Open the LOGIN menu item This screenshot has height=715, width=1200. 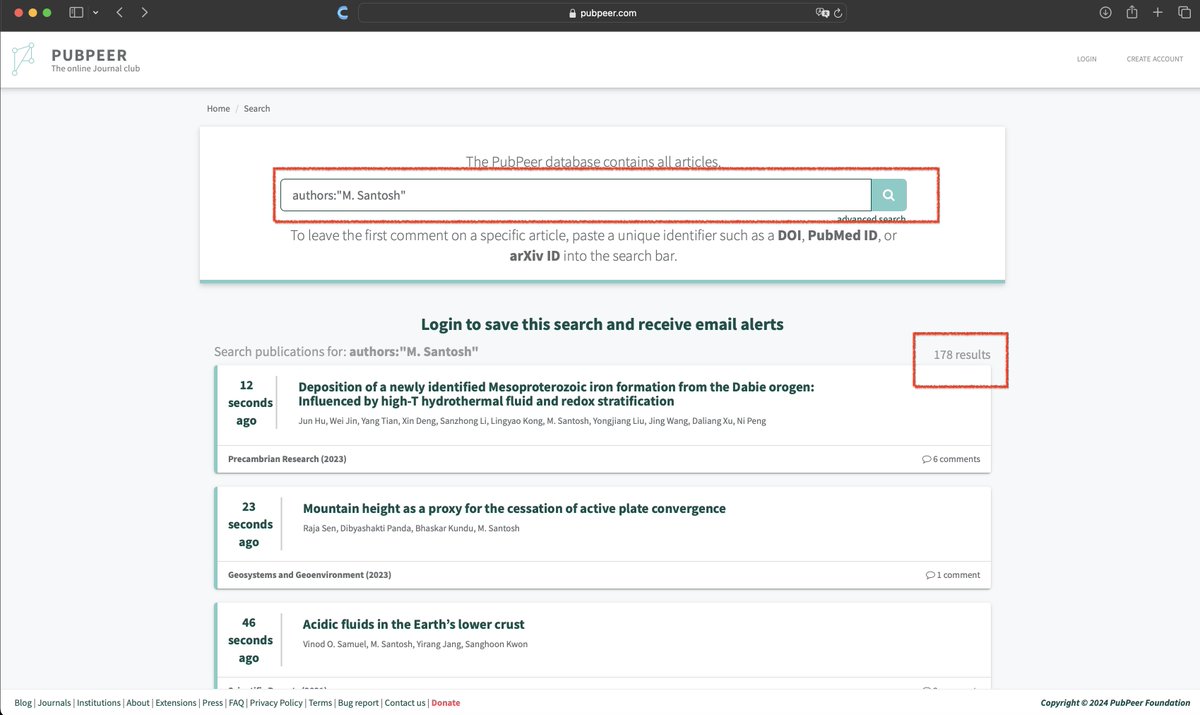tap(1086, 59)
